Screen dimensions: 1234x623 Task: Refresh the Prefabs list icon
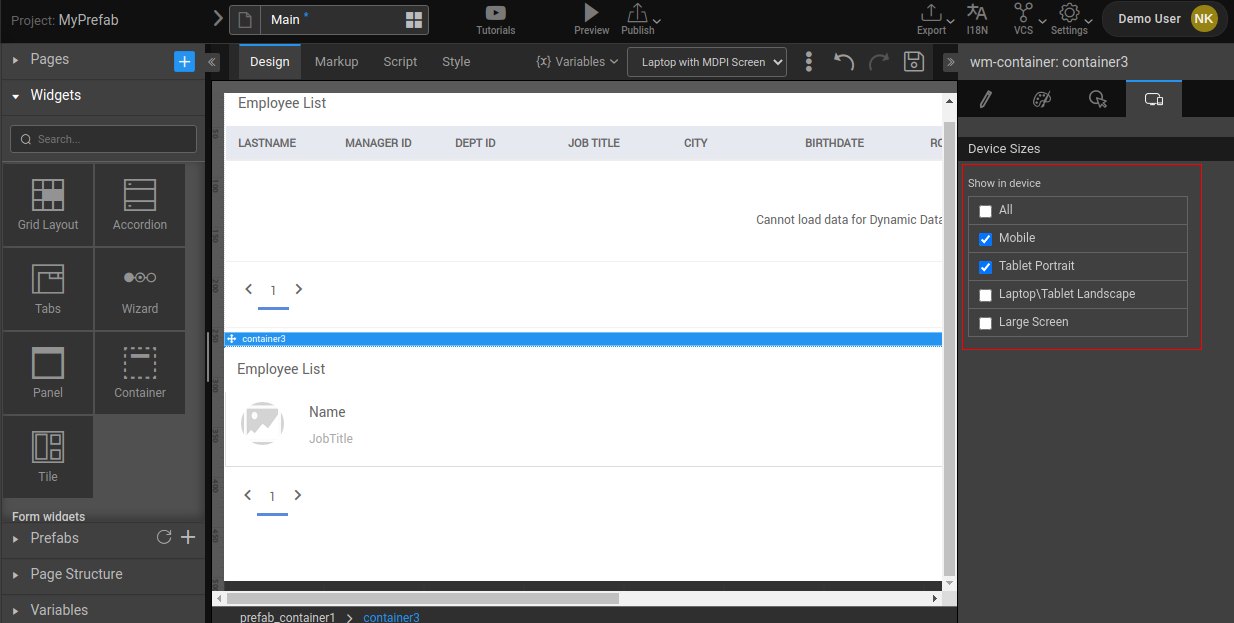point(164,538)
